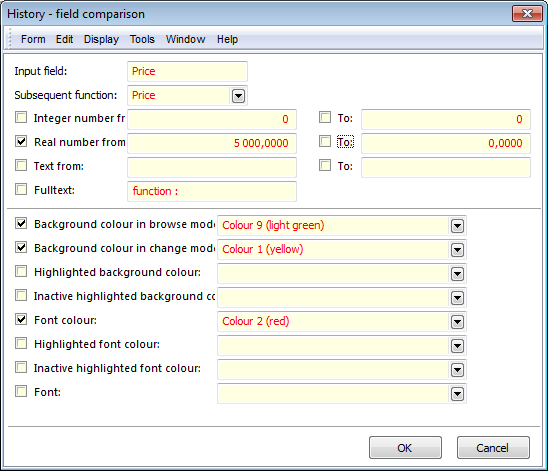
Task: Enable the Integer number from checkbox
Action: (x=21, y=117)
